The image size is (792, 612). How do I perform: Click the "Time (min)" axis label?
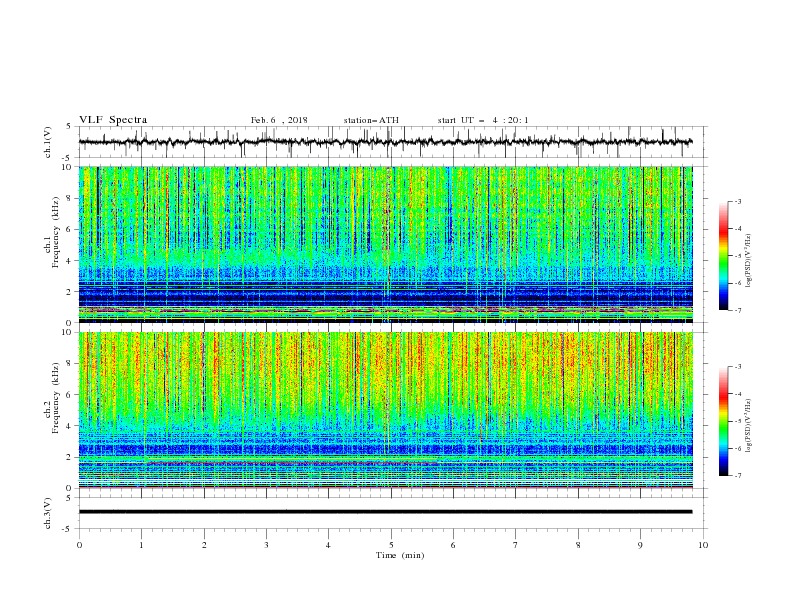point(400,555)
